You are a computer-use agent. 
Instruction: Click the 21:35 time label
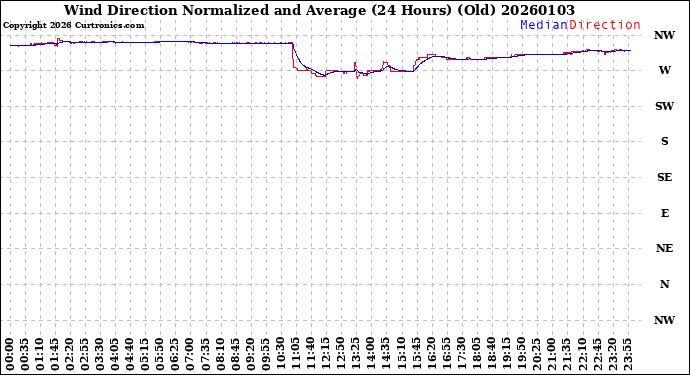(x=566, y=354)
